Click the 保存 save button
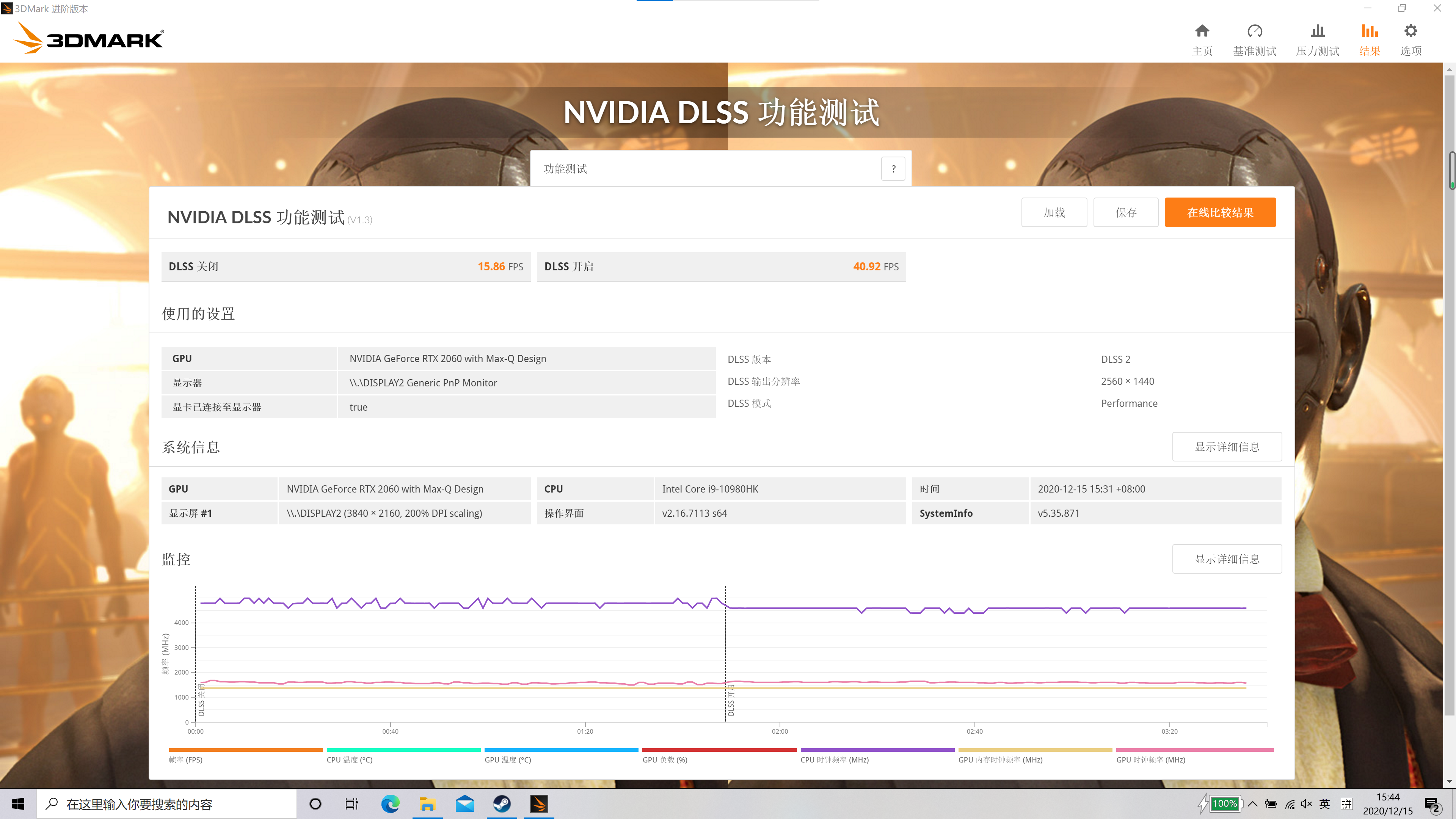The width and height of the screenshot is (1456, 819). pyautogui.click(x=1126, y=212)
